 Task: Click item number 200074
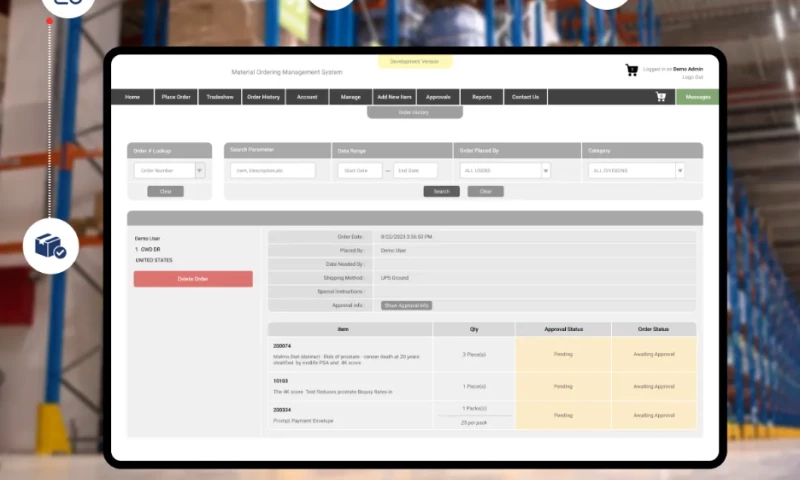point(282,346)
